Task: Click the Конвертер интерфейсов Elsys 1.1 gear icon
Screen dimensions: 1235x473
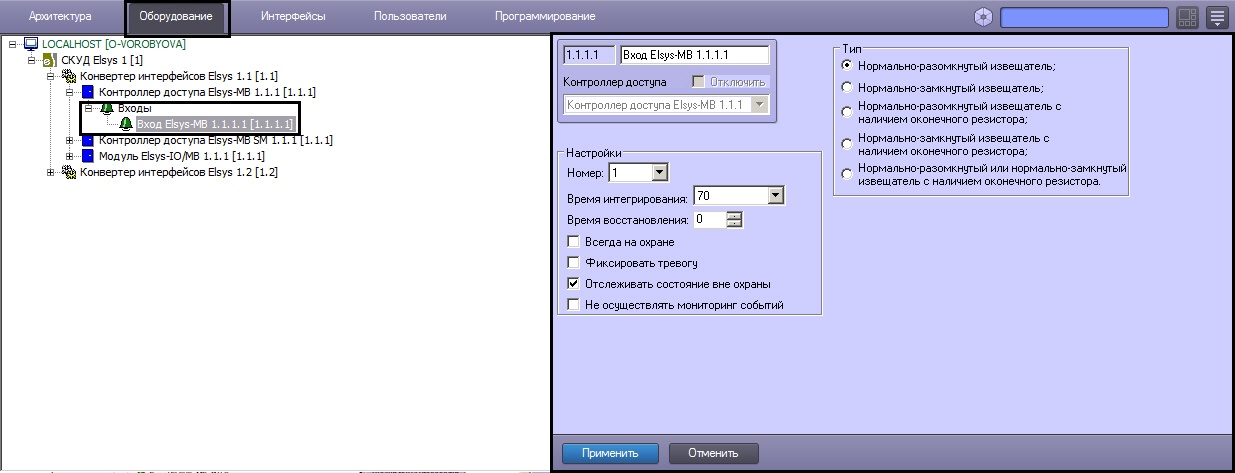Action: coord(69,76)
